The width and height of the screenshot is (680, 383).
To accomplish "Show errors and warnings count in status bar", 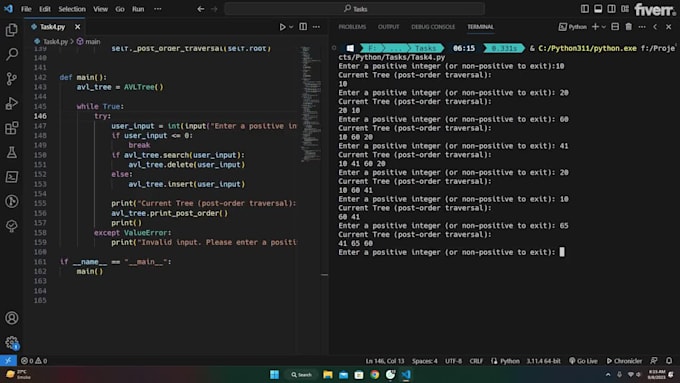I will click(34, 360).
